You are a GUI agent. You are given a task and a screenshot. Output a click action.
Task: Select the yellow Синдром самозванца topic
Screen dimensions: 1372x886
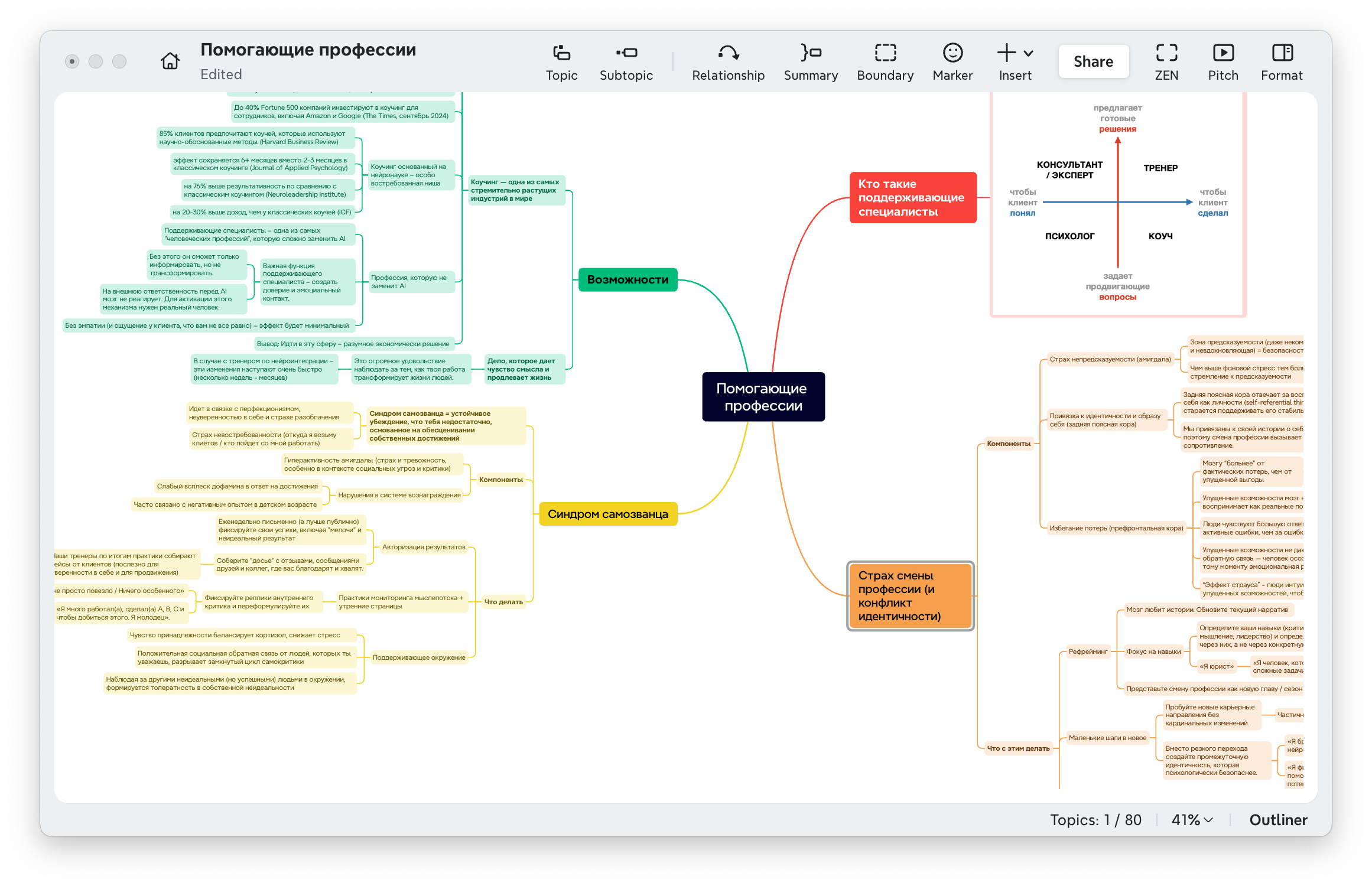point(607,514)
